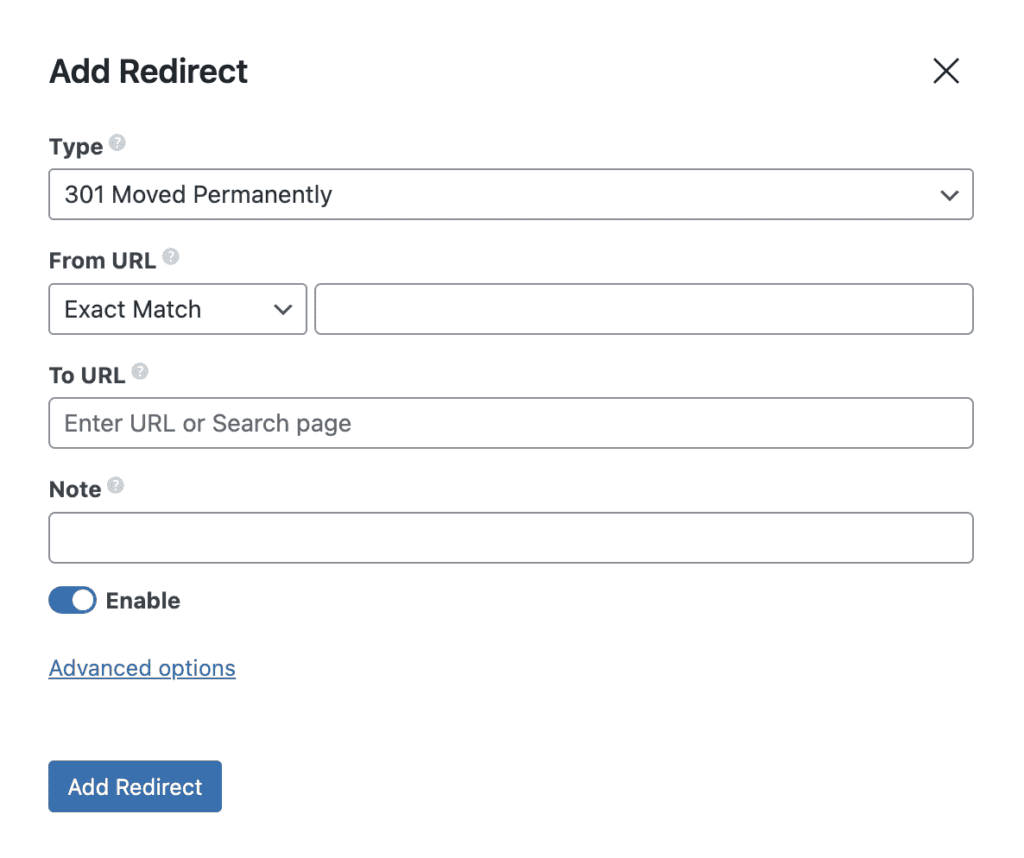View help for the To URL field
The image size is (1024, 858).
[x=139, y=371]
